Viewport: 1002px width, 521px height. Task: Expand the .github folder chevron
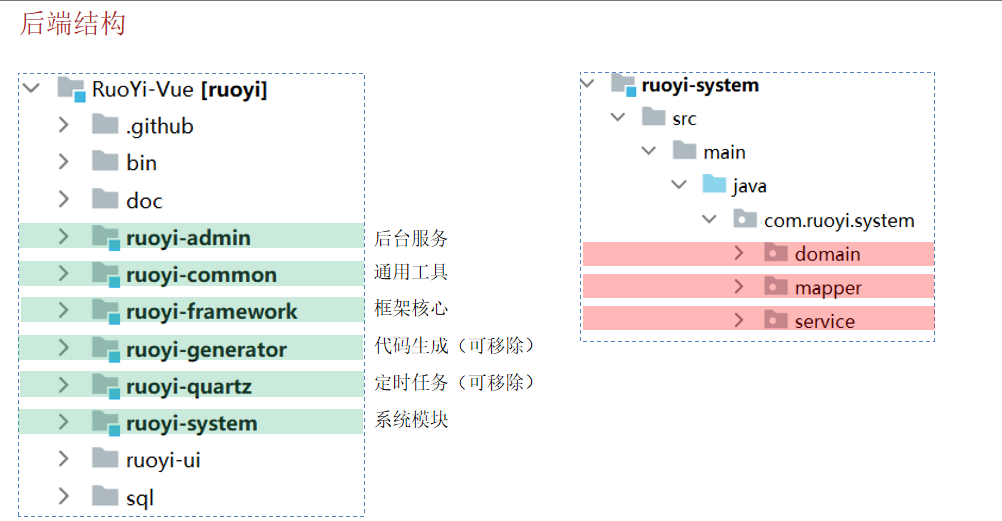63,125
